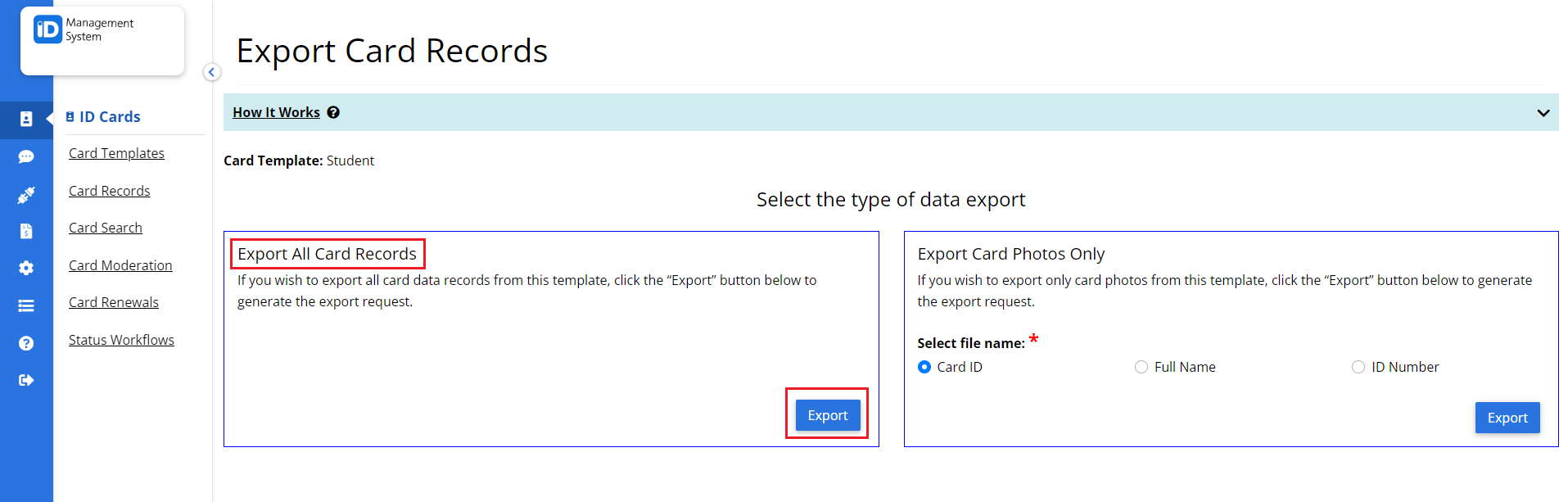The height and width of the screenshot is (502, 1568).
Task: Open the messages chat icon
Action: [26, 156]
